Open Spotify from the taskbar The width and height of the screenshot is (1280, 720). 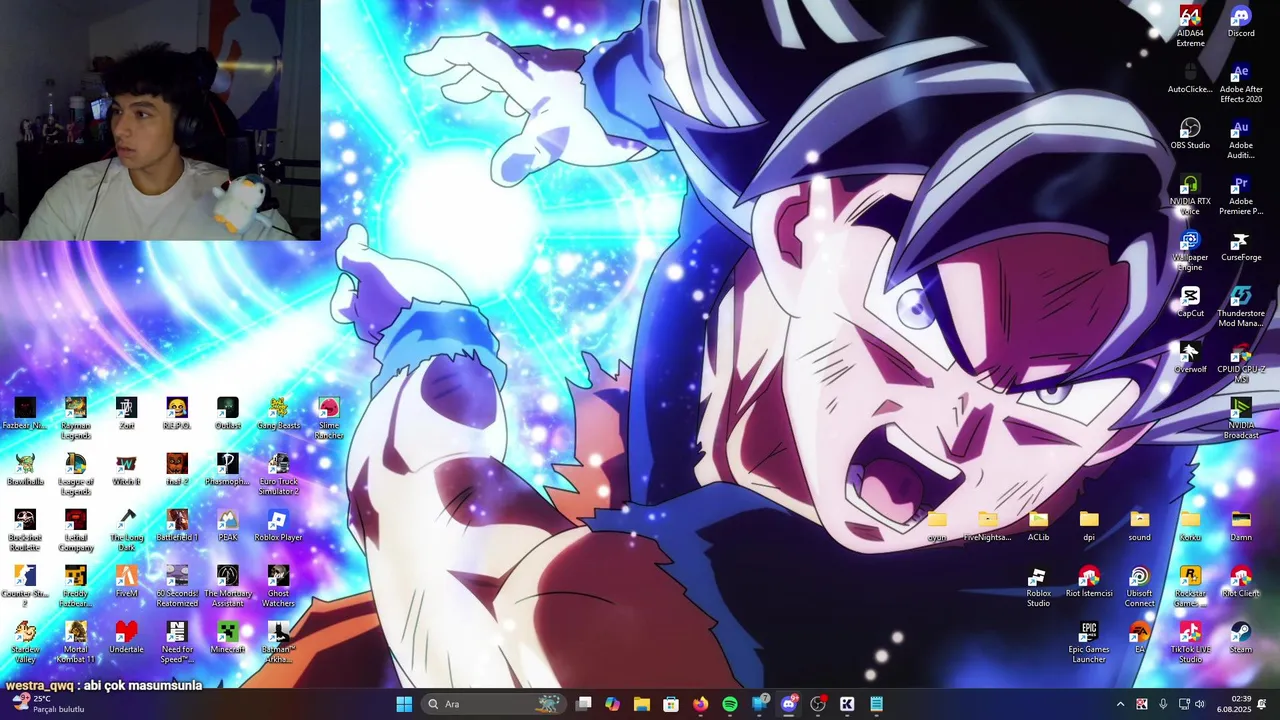[730, 704]
